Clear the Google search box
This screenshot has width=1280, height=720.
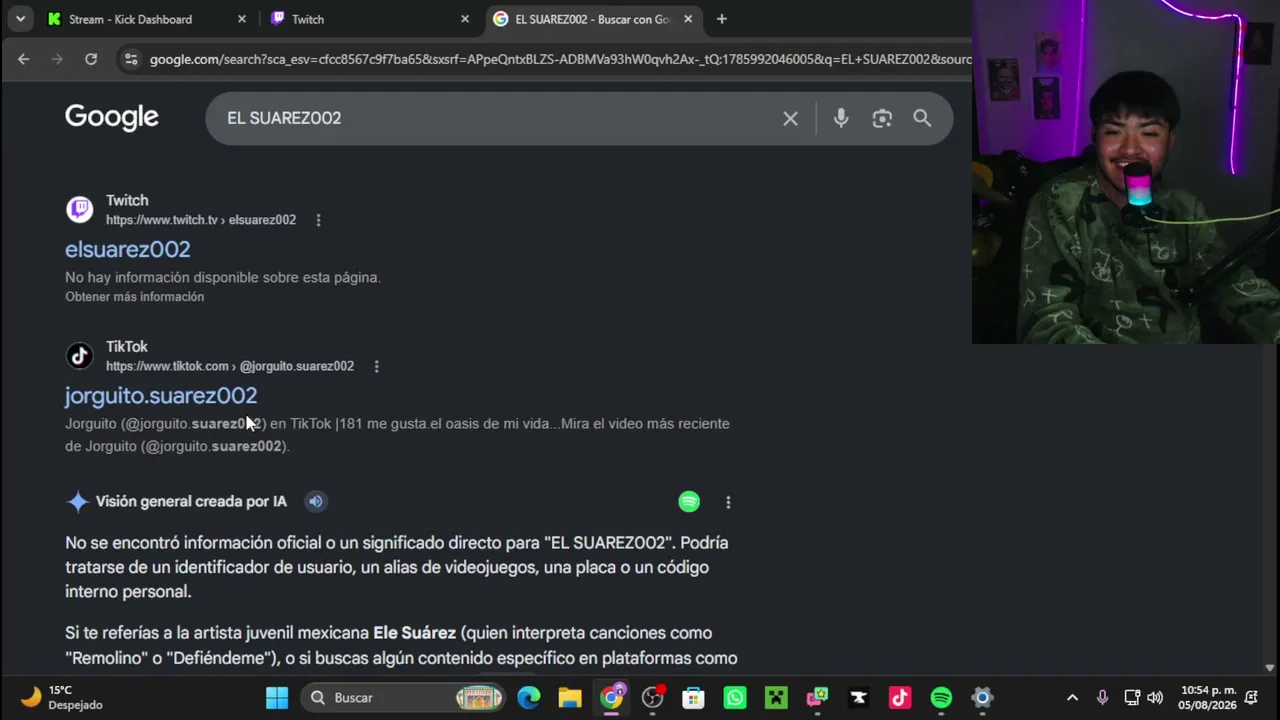coord(790,118)
